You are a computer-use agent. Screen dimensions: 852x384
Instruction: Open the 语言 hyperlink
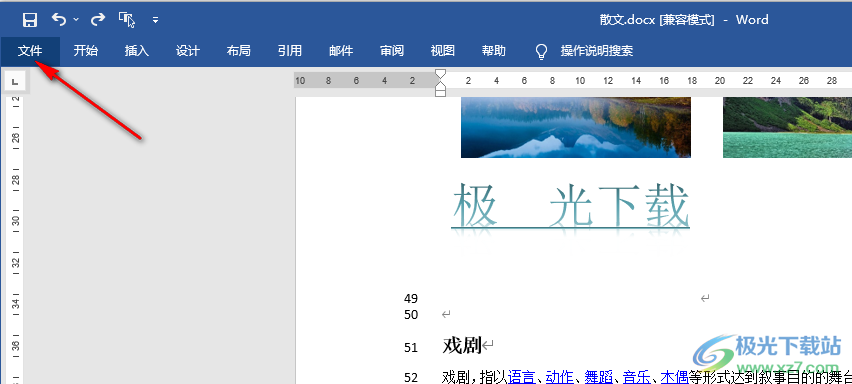(x=522, y=376)
